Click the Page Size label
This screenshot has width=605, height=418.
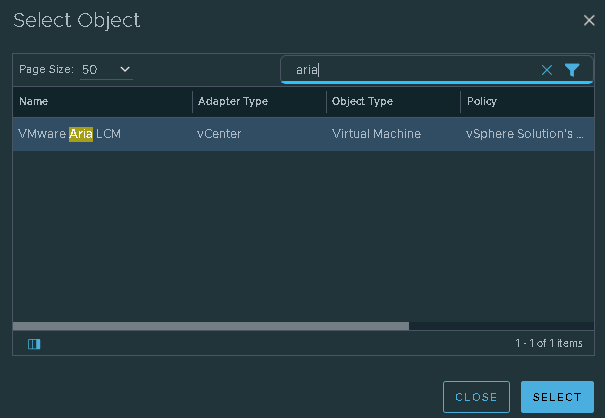click(x=46, y=69)
